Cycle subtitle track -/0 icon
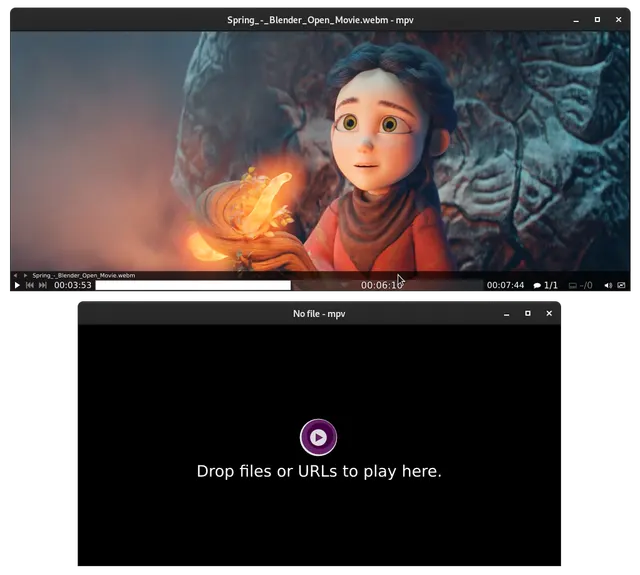Image resolution: width=640 pixels, height=575 pixels. (x=580, y=285)
